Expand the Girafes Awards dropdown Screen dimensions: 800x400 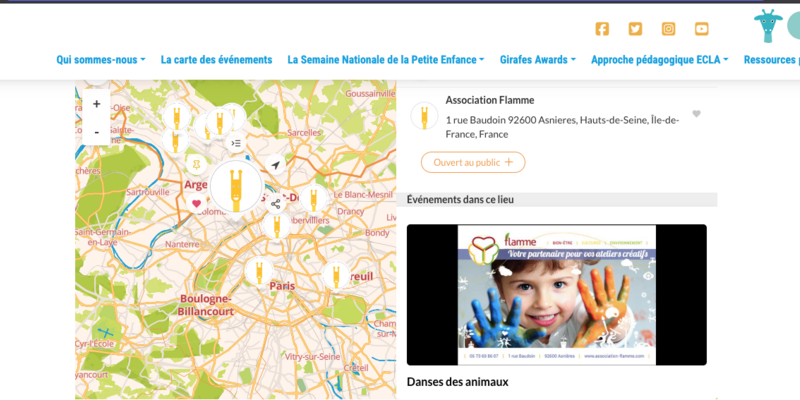pos(537,60)
